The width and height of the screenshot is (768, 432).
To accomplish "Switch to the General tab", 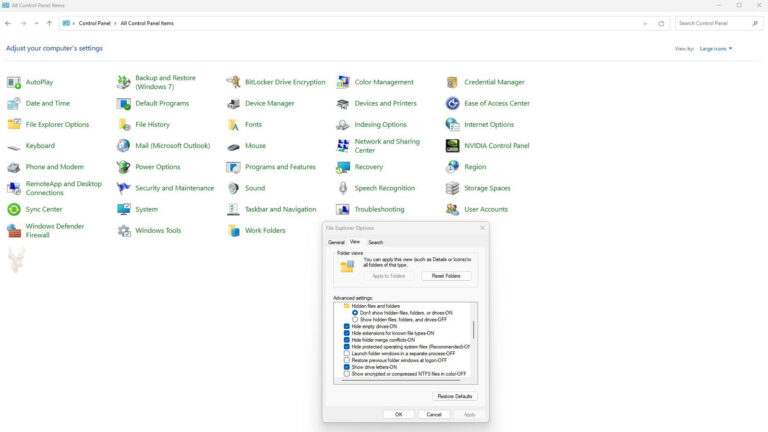I will tap(336, 242).
